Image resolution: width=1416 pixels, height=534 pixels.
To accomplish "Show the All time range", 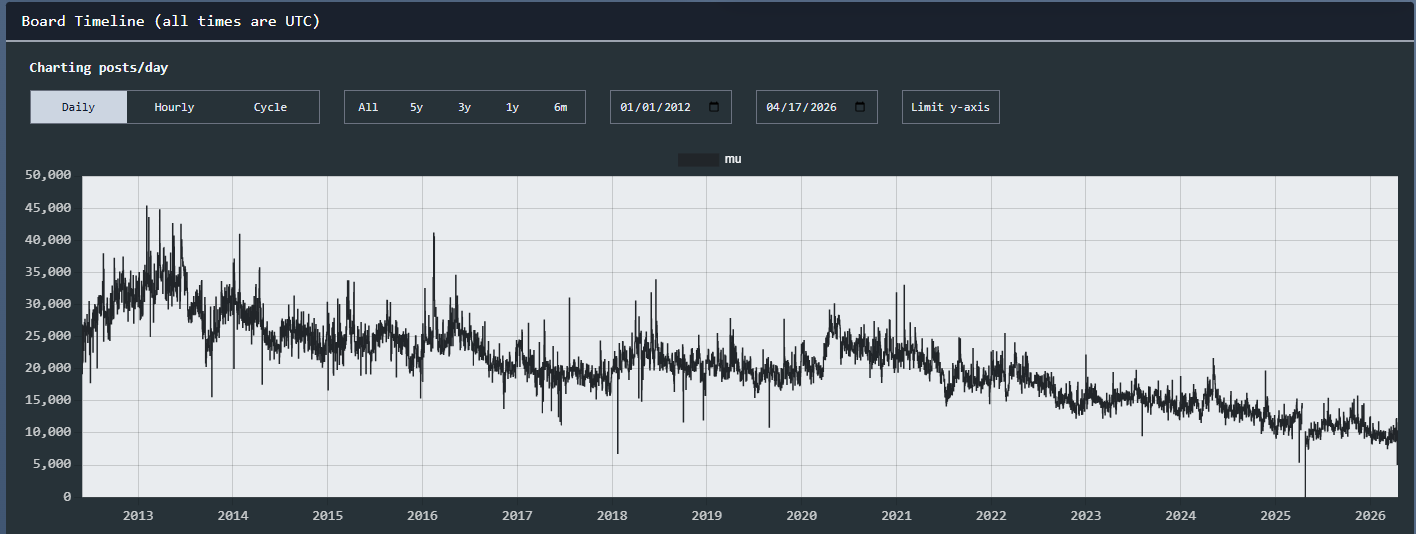I will (x=368, y=107).
